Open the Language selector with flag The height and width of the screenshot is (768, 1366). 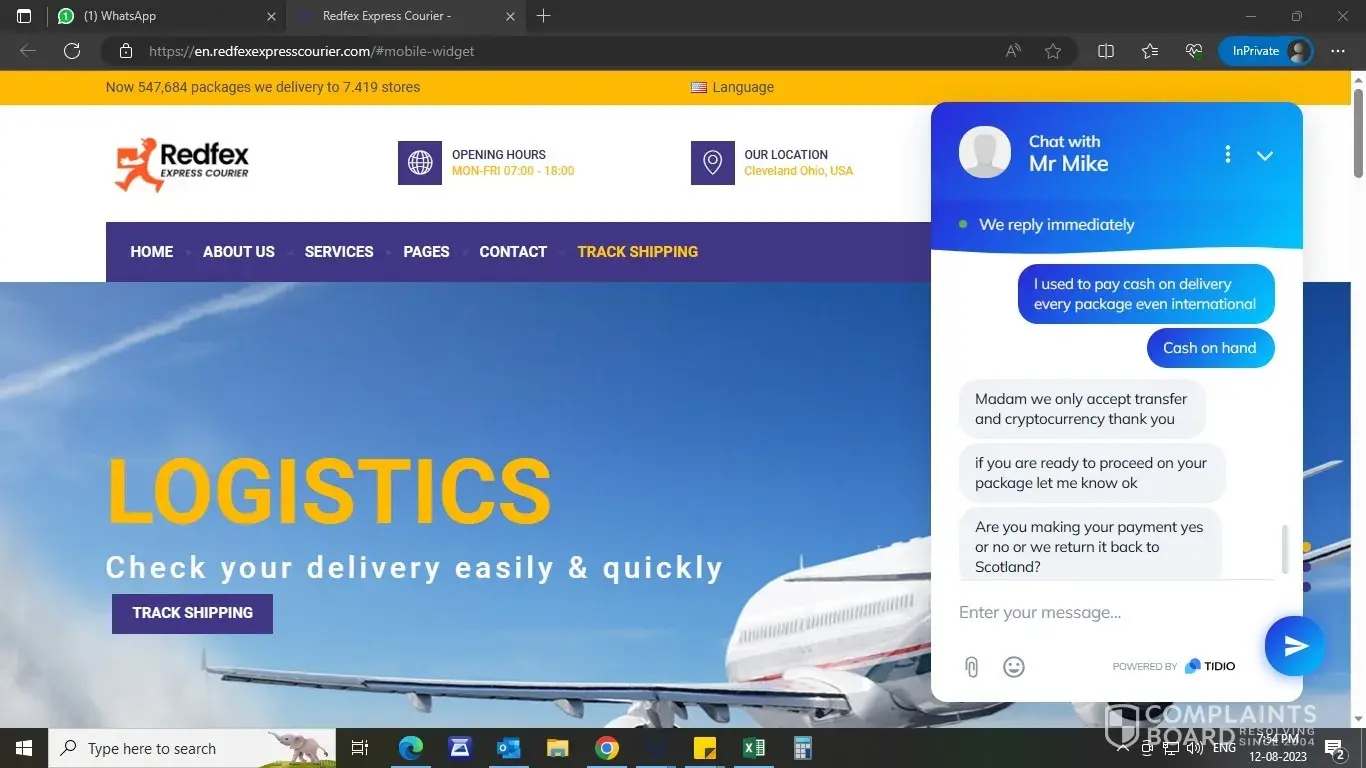[x=733, y=87]
